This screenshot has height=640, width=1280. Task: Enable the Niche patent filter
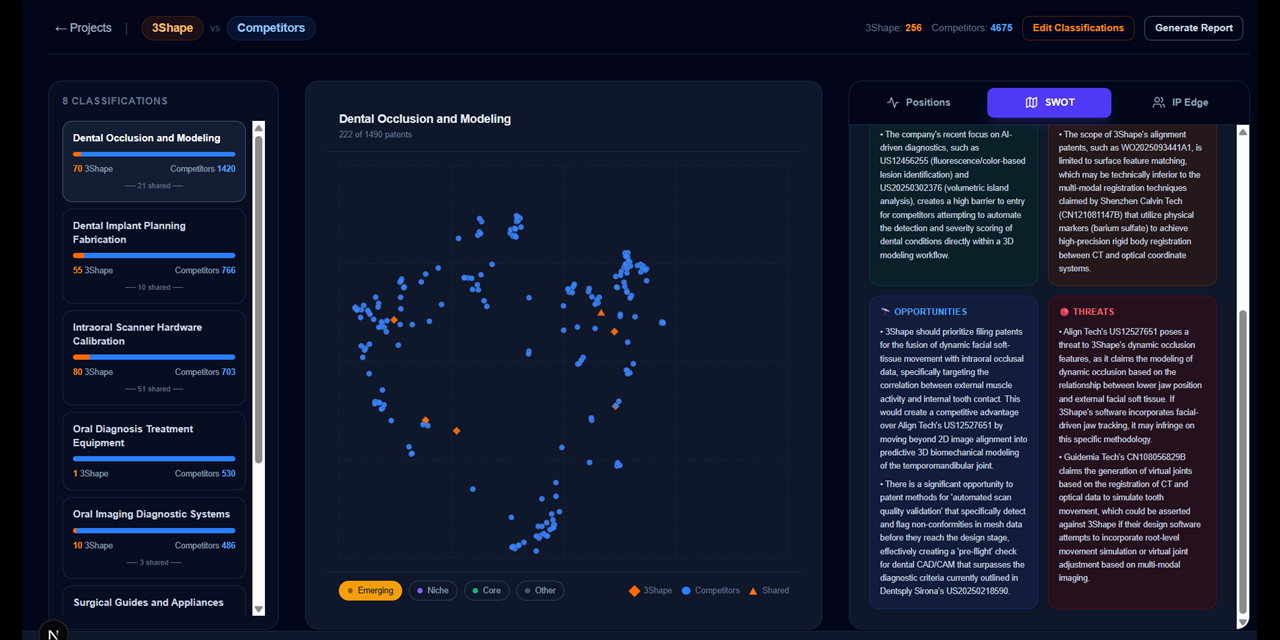[x=433, y=590]
